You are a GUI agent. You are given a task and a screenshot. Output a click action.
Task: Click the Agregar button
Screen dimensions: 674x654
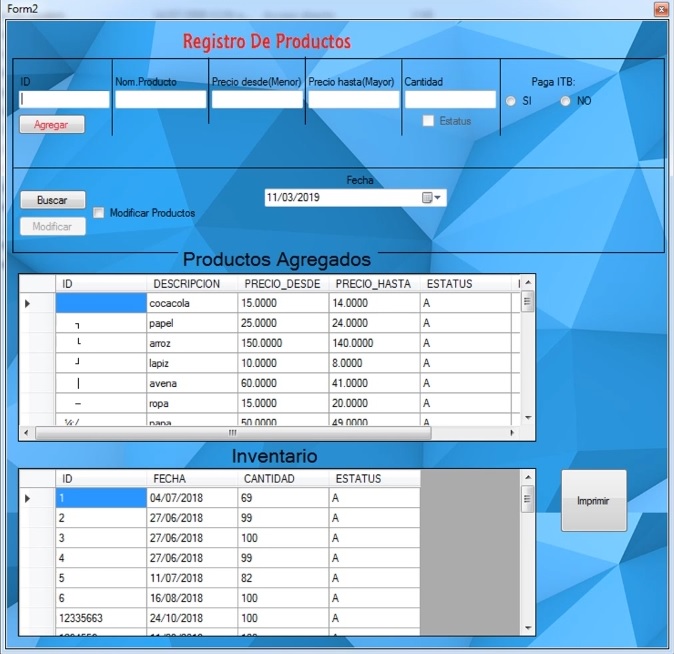click(x=52, y=125)
